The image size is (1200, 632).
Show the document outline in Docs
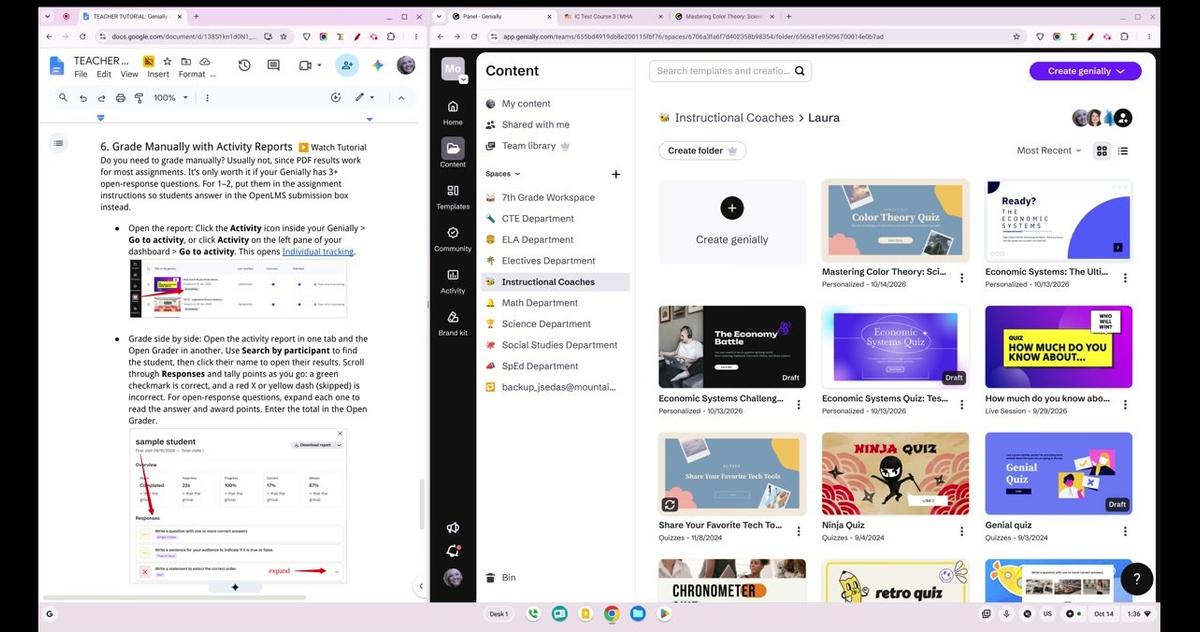(x=58, y=143)
